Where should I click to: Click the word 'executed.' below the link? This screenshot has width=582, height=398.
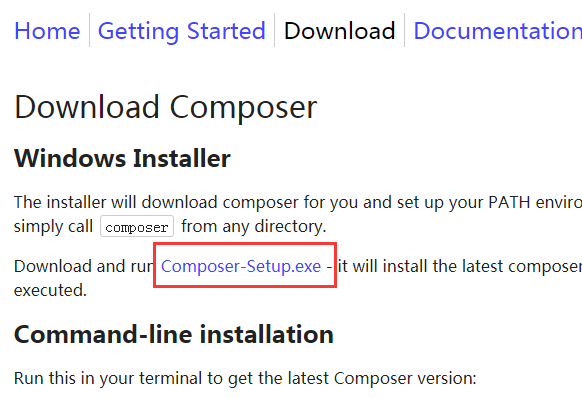pos(50,290)
